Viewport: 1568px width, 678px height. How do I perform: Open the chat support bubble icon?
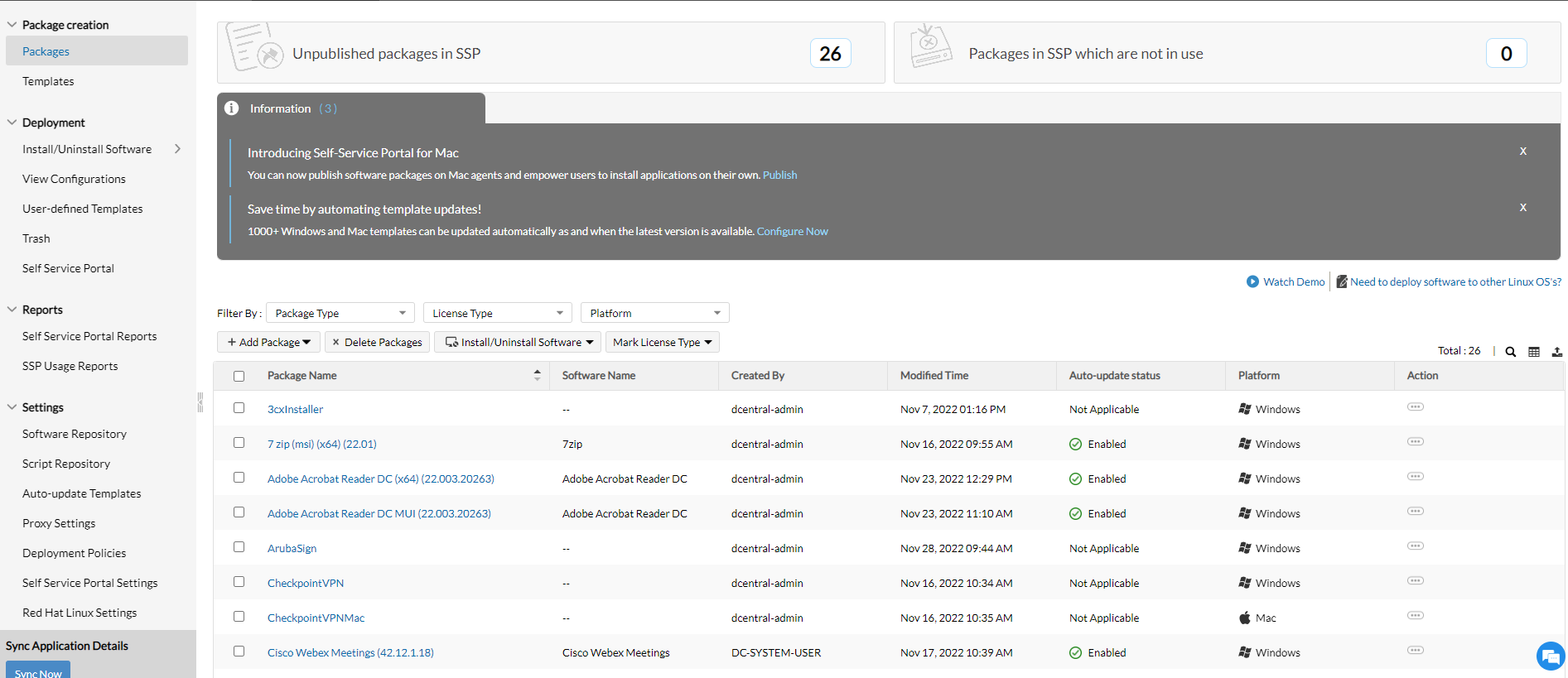pyautogui.click(x=1550, y=656)
